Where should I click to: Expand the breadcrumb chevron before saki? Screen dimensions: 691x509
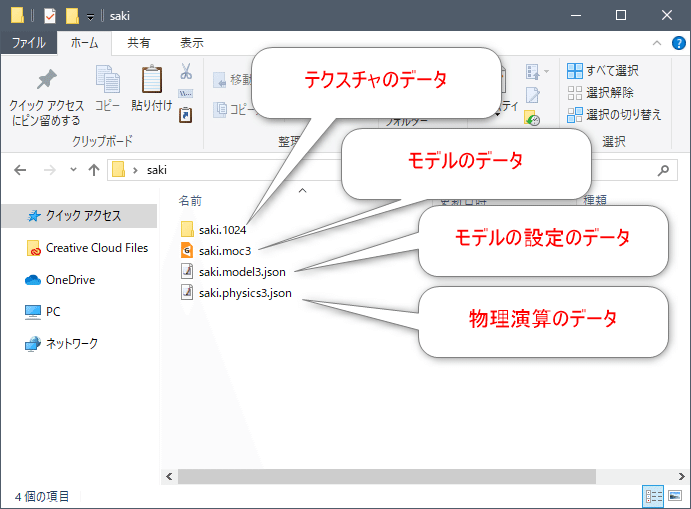point(135,170)
